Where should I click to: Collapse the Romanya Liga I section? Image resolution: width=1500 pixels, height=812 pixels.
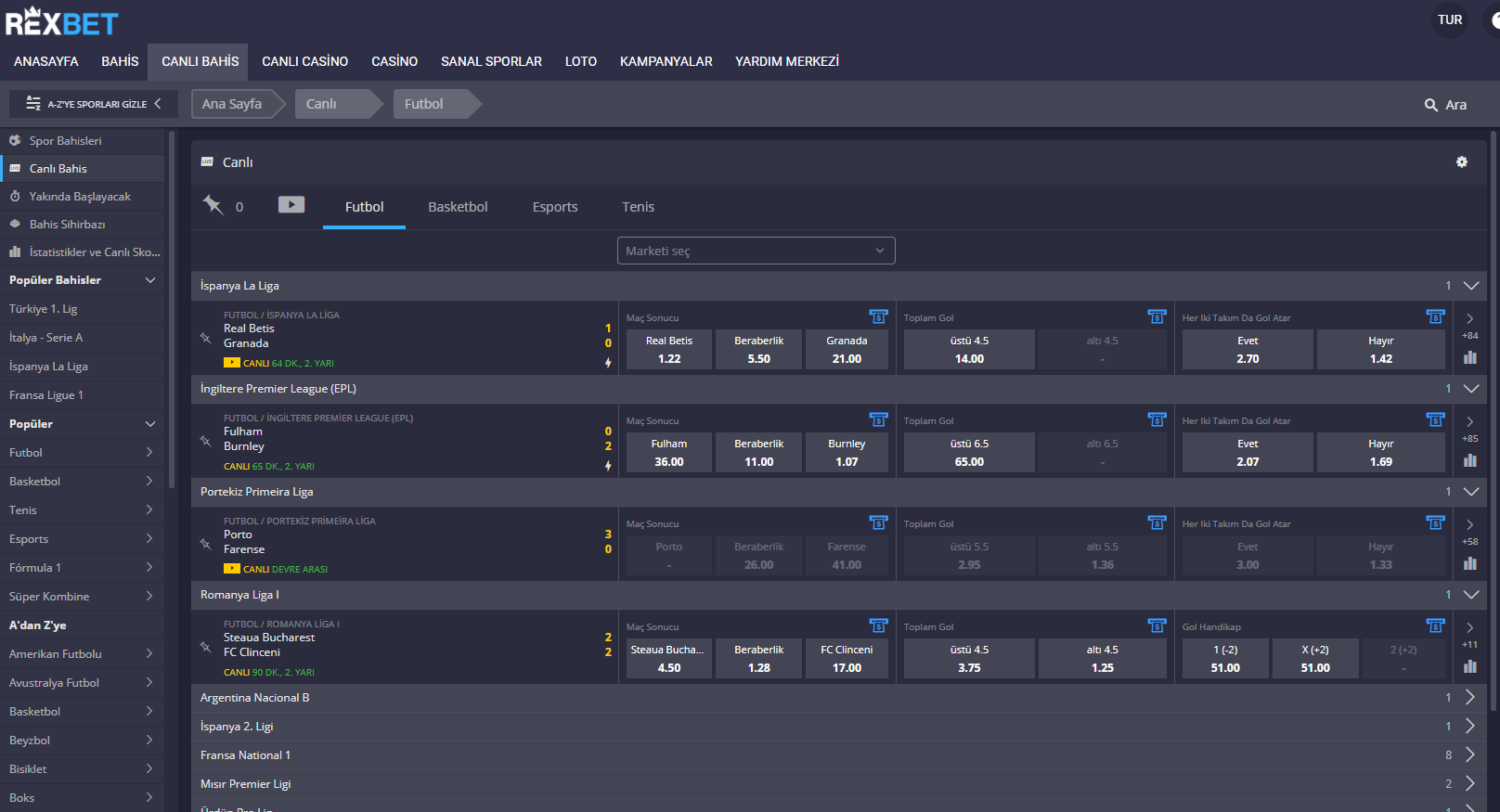pos(1471,595)
